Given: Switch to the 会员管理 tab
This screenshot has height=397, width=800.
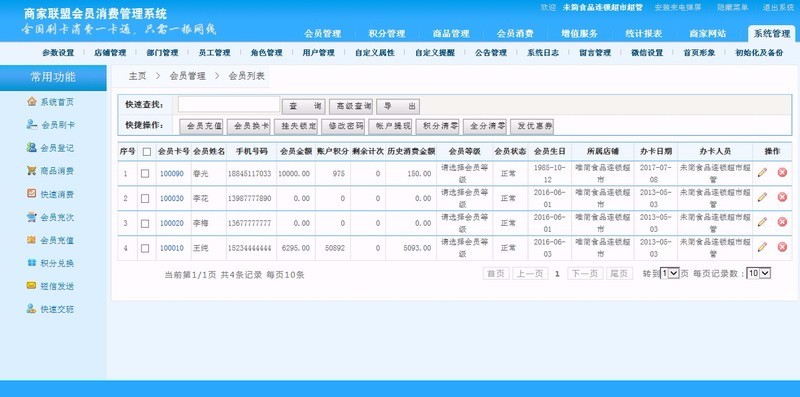Looking at the screenshot, I should point(322,34).
